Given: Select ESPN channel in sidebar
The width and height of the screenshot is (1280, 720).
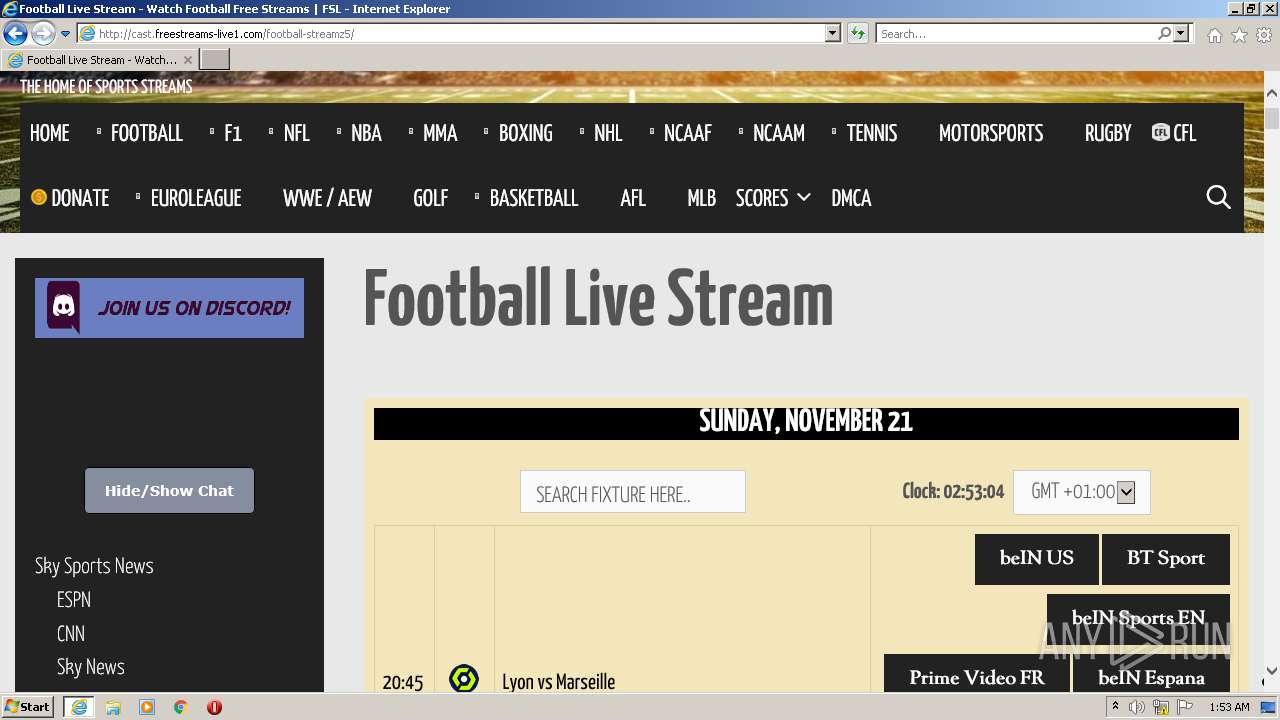Looking at the screenshot, I should click(x=74, y=600).
